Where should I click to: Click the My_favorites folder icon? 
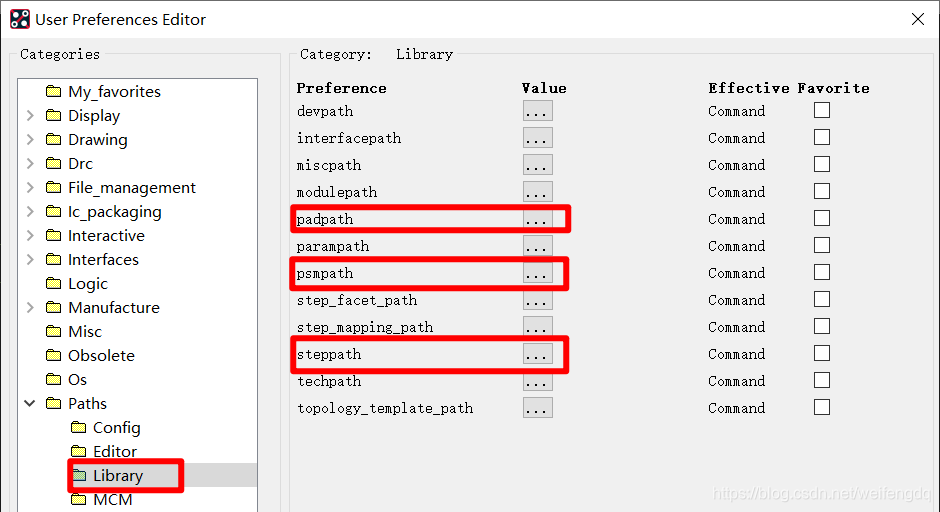click(53, 91)
